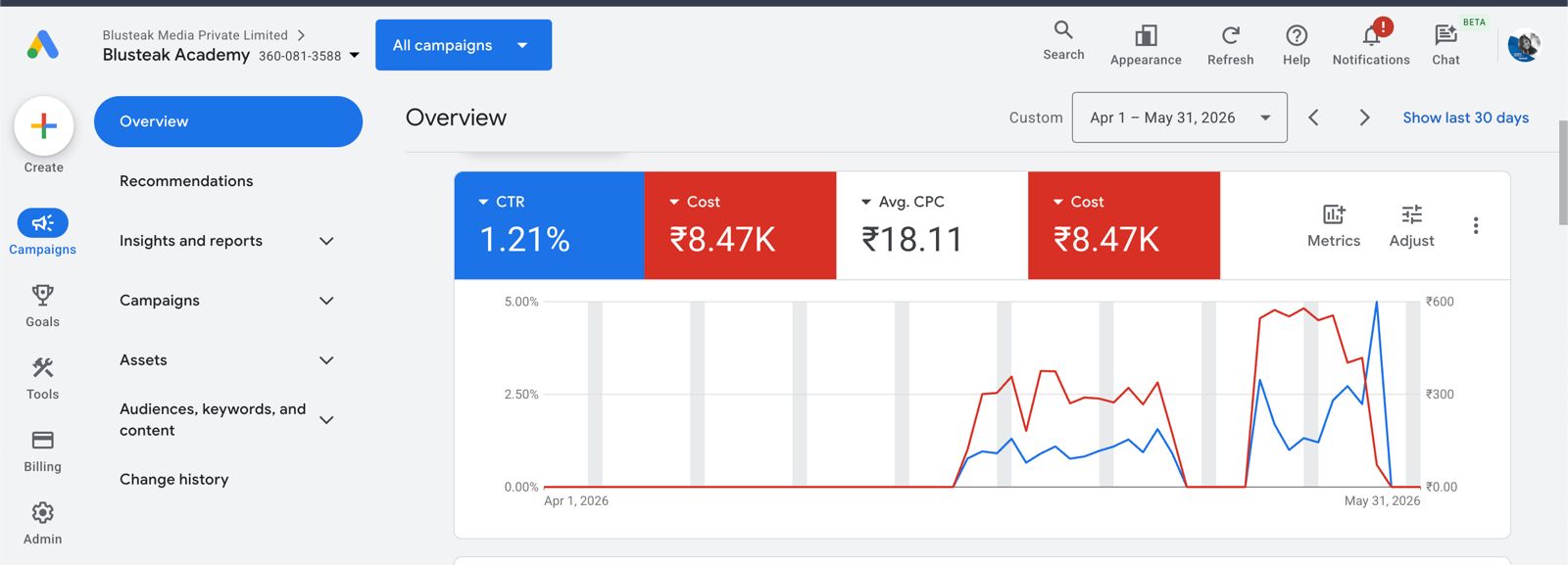The width and height of the screenshot is (1568, 565).
Task: Open Goals in the left rail
Action: 42,306
